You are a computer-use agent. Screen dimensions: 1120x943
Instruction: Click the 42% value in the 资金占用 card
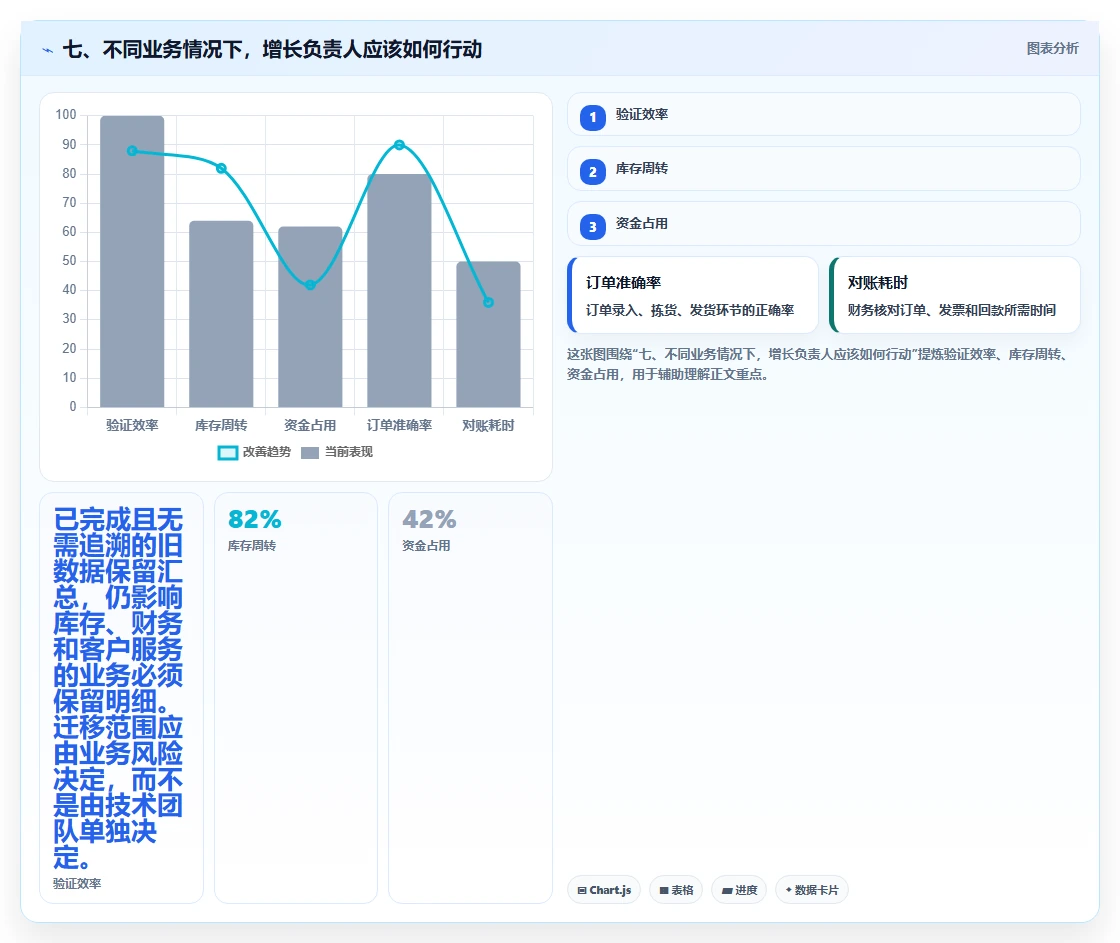pos(429,519)
